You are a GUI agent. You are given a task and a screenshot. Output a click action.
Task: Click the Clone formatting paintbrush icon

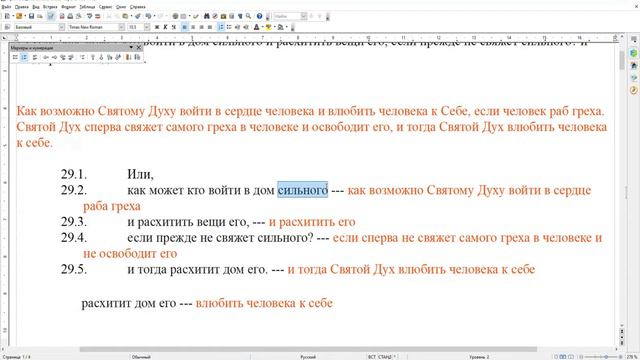[x=138, y=16]
